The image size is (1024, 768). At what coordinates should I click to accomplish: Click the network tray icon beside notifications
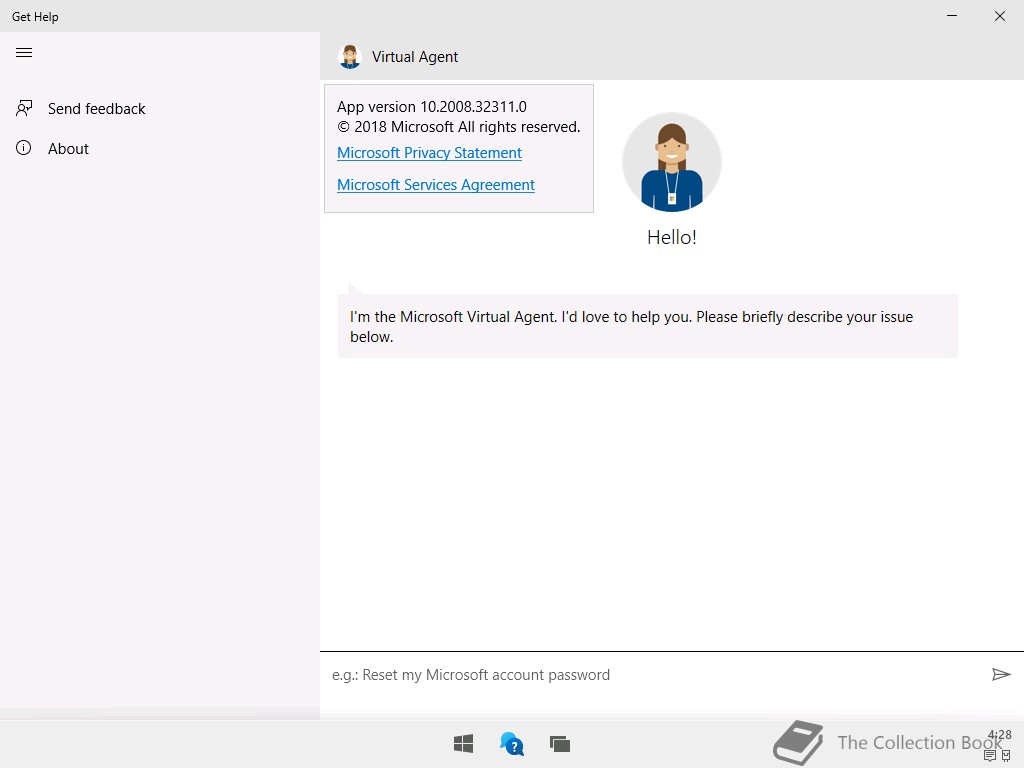pos(1006,756)
